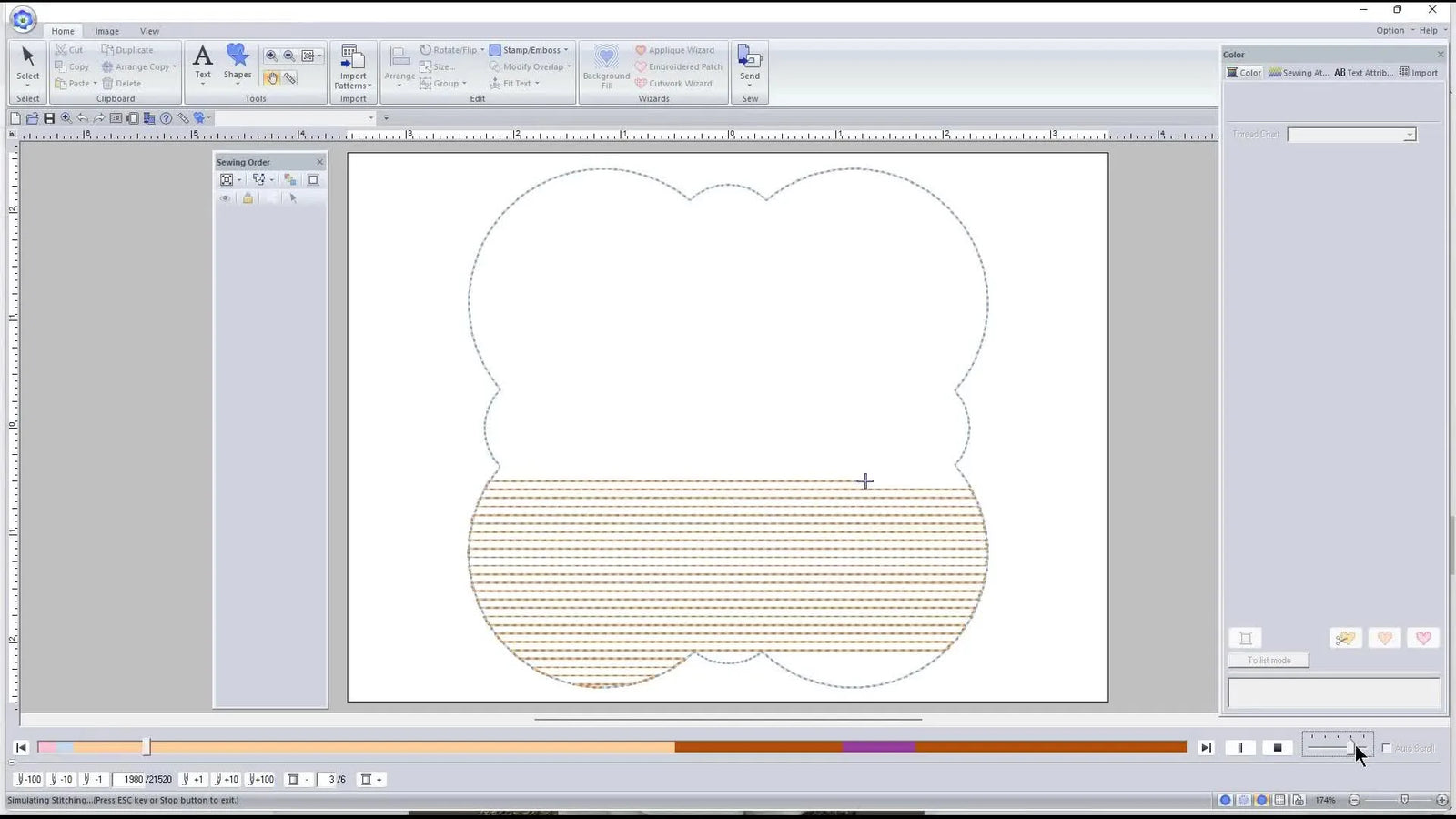Stop the stitch simulation
Image resolution: width=1456 pixels, height=819 pixels.
pyautogui.click(x=1278, y=748)
